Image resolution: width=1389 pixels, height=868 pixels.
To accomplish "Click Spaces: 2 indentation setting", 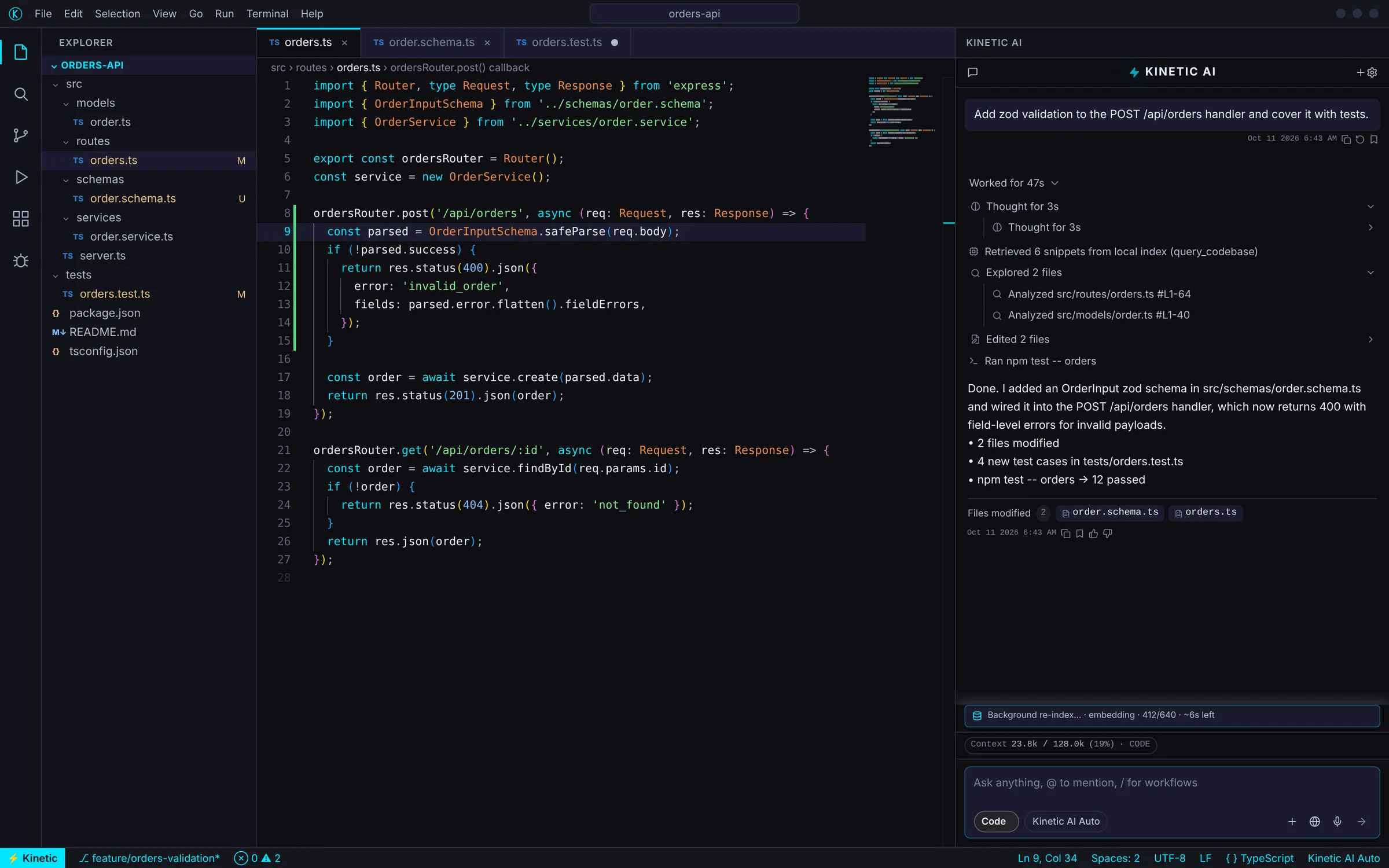I will pyautogui.click(x=1115, y=858).
